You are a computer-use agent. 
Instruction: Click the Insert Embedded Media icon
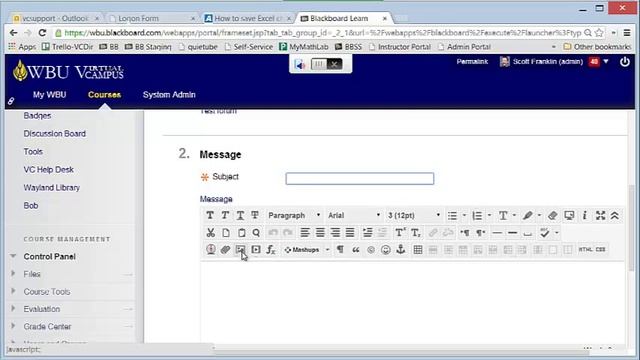[256, 249]
